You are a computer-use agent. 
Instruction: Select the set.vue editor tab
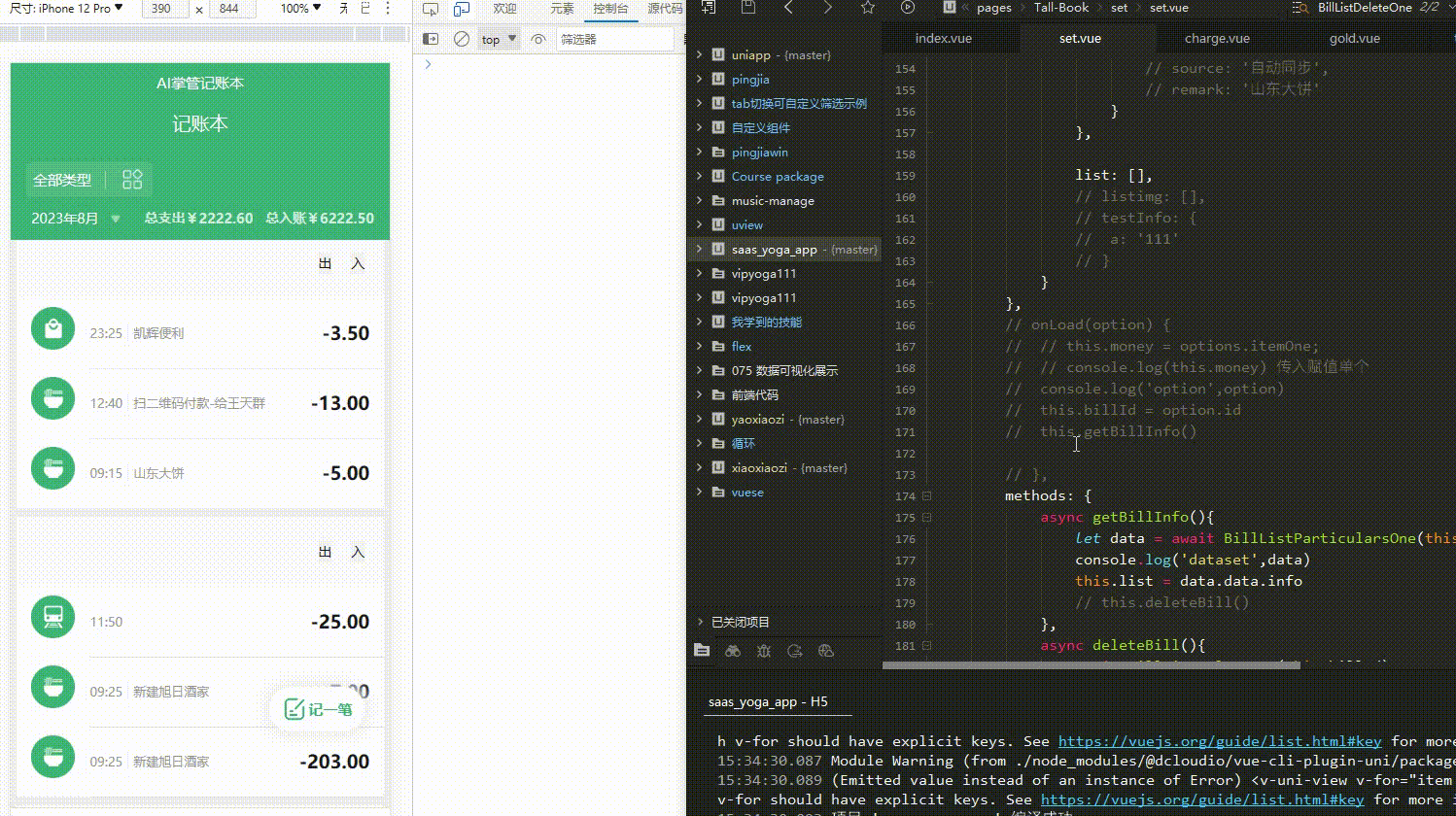tap(1080, 38)
